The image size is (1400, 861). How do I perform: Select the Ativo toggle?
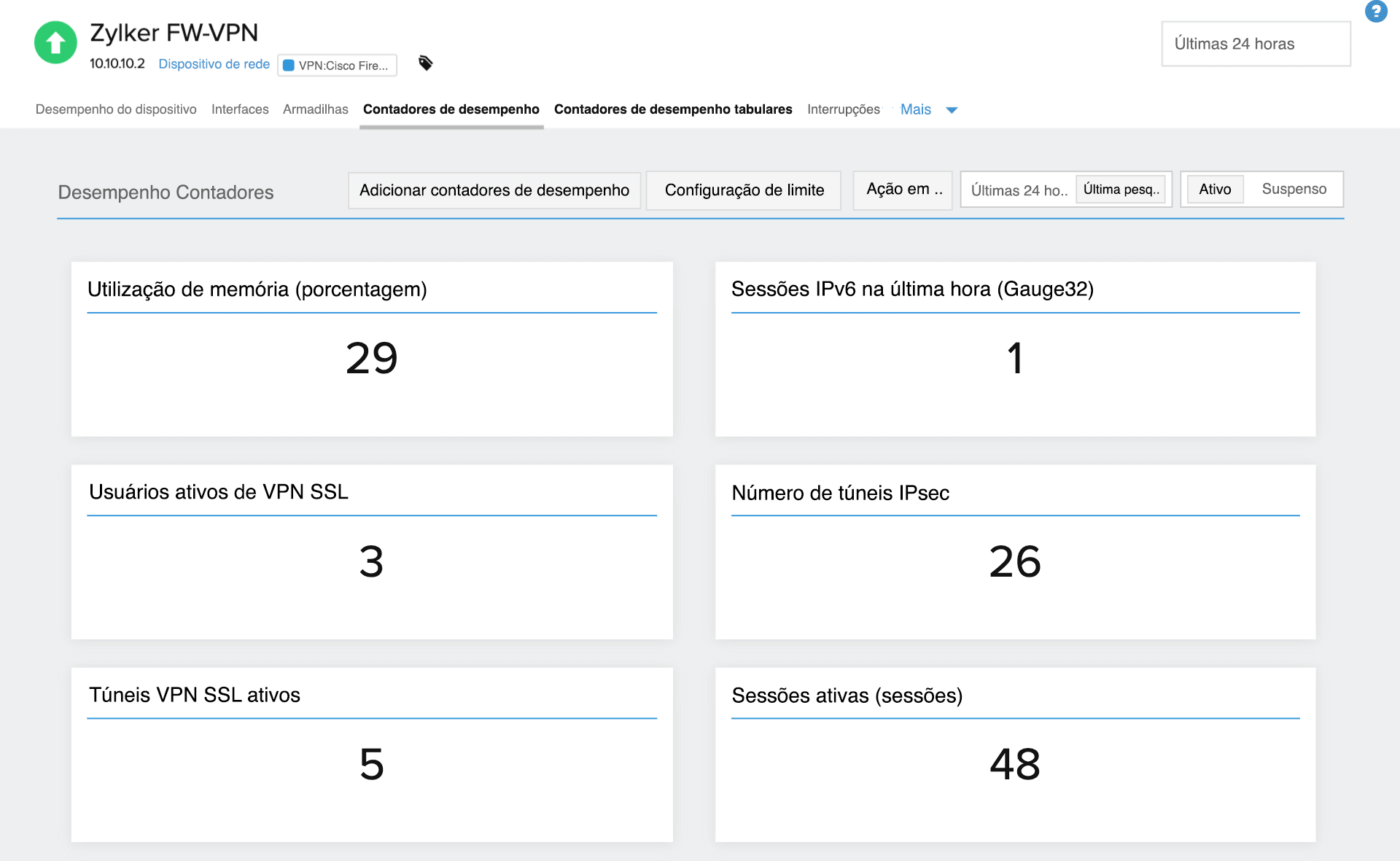(1214, 189)
